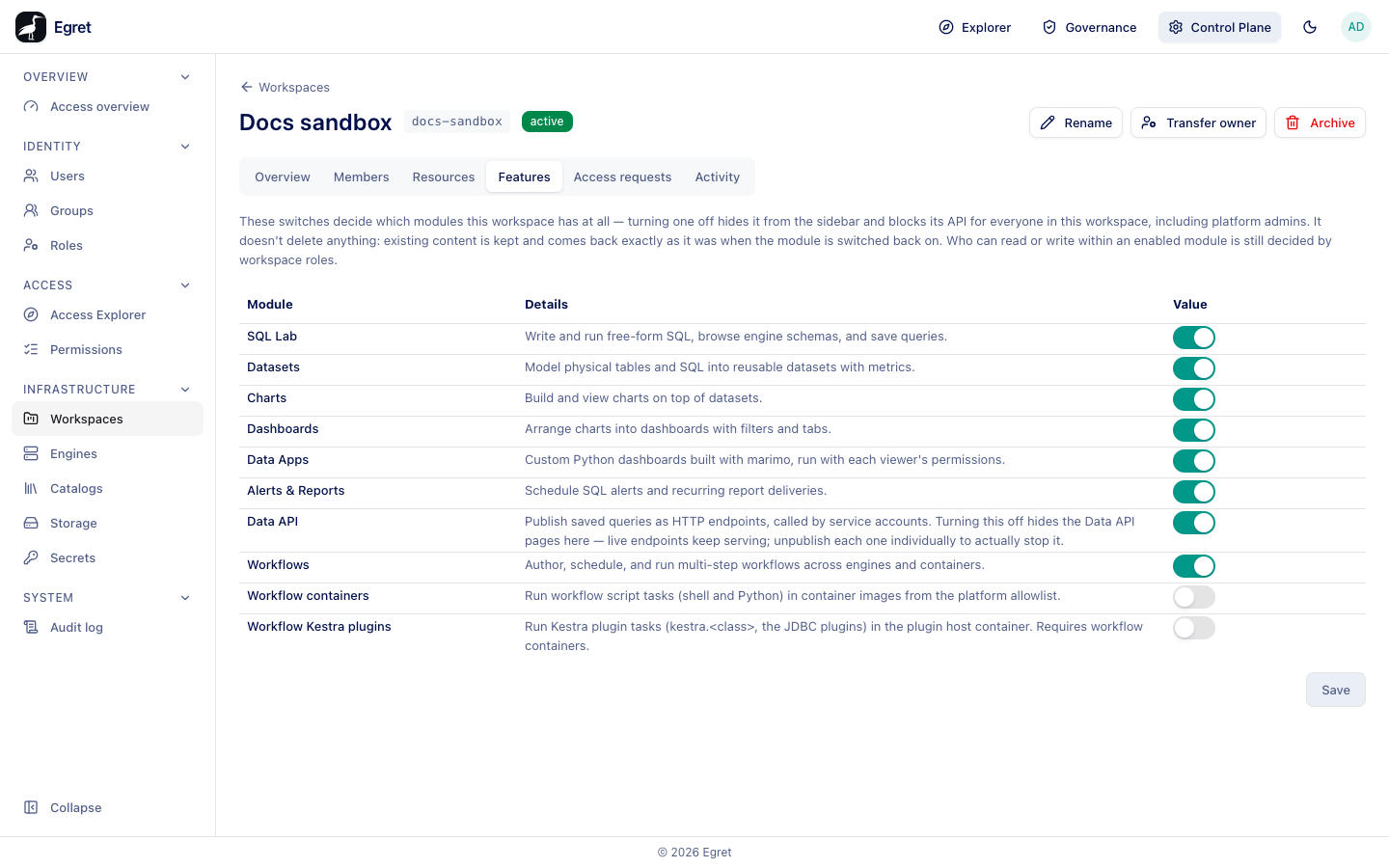This screenshot has height=868, width=1389.
Task: Turn off the Datasets module switch
Action: click(1194, 368)
